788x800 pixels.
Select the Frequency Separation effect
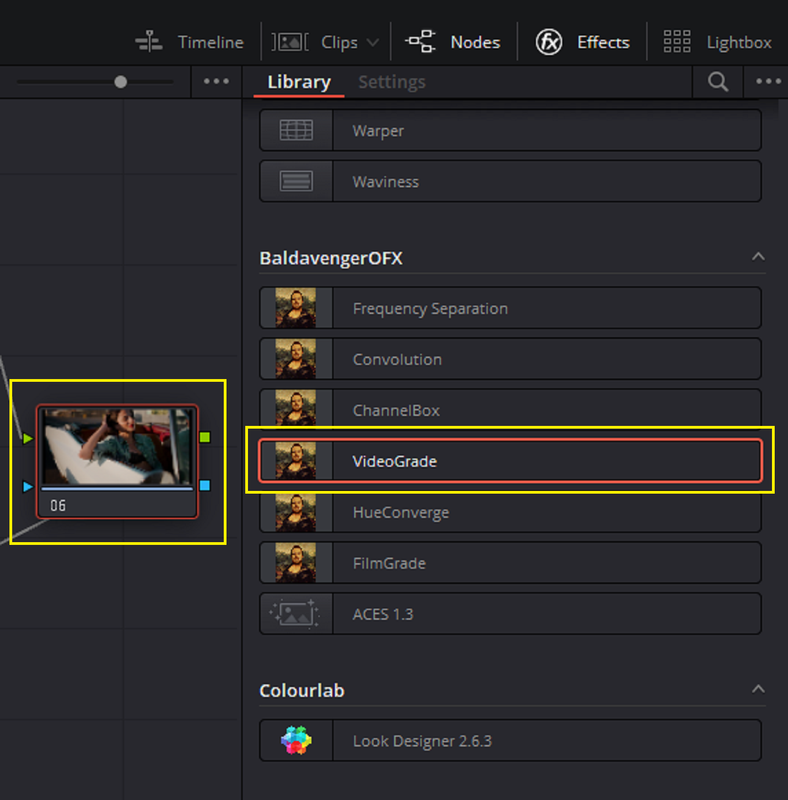(510, 308)
